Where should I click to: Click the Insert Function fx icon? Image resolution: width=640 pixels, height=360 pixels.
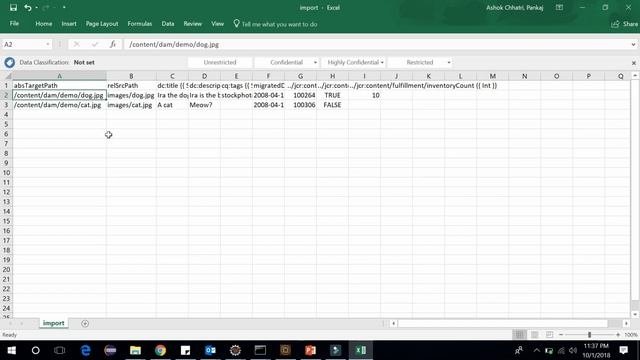point(113,44)
